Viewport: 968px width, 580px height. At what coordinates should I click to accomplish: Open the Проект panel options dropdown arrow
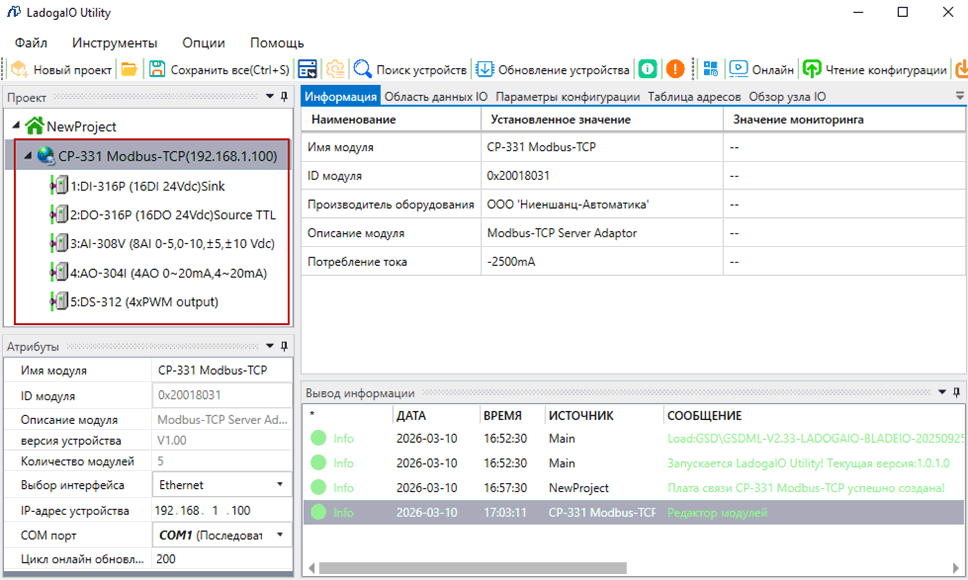click(x=270, y=96)
